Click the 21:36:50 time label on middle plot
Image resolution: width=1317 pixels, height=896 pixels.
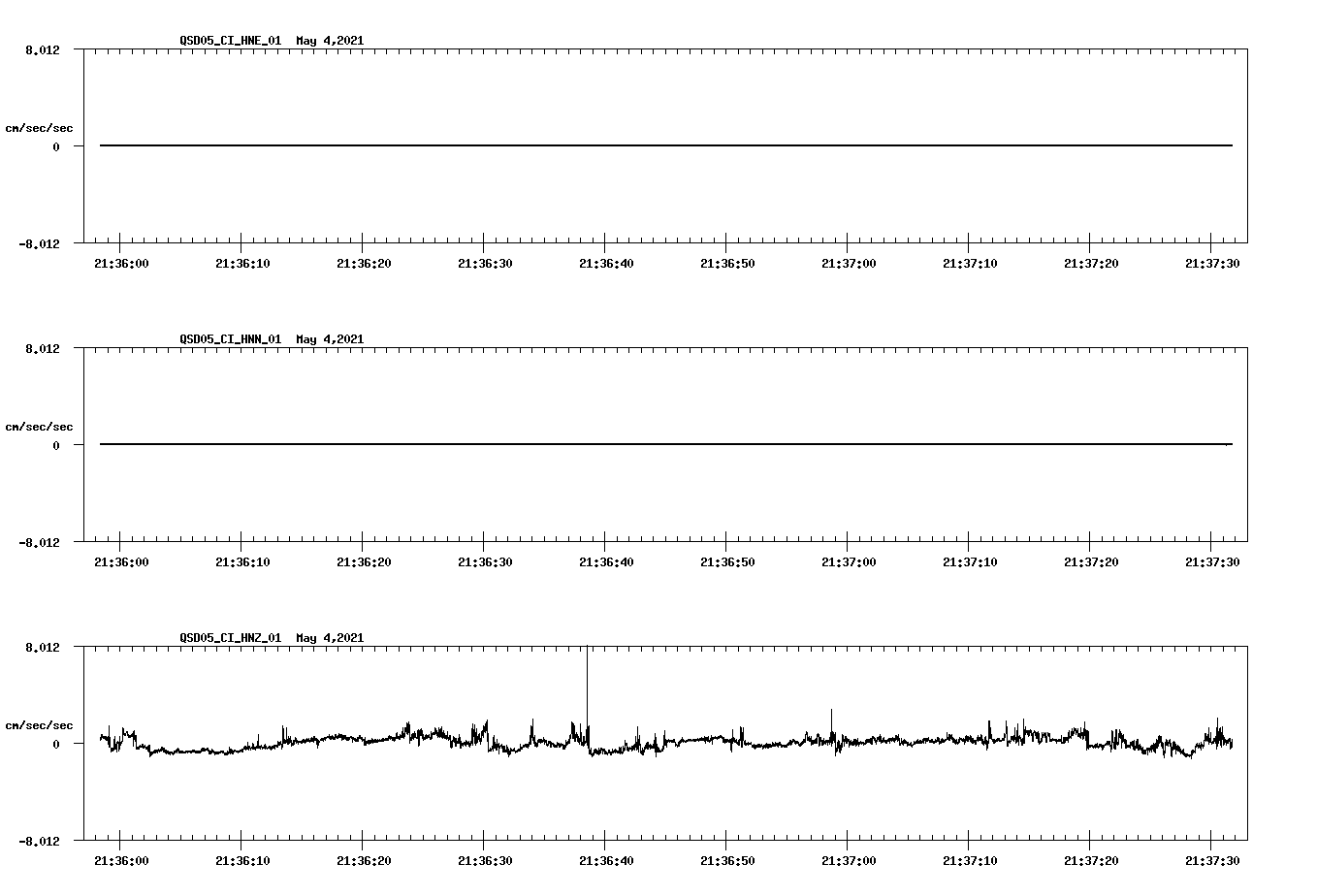pos(728,560)
